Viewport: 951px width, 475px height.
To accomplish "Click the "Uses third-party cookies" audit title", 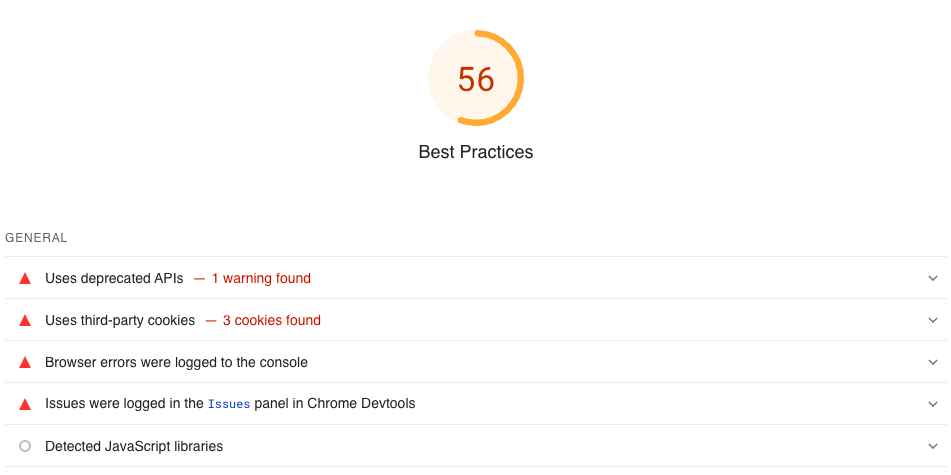I will click(x=120, y=321).
